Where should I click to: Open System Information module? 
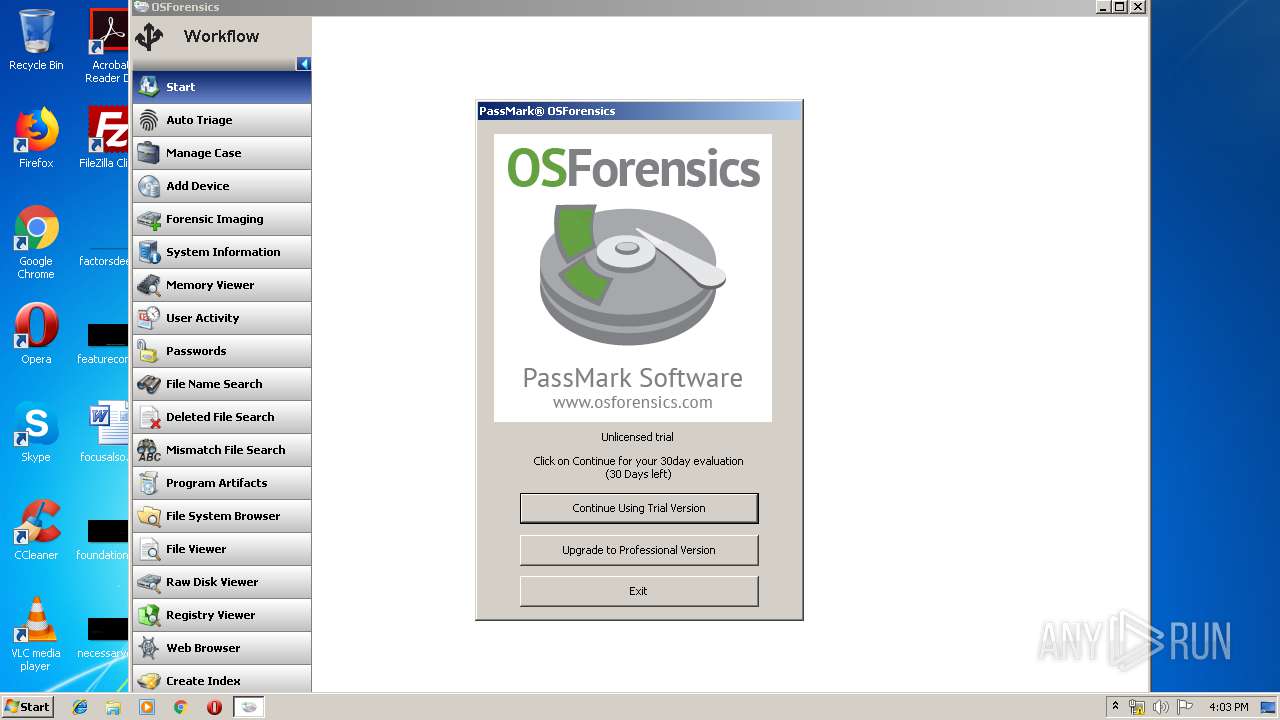tap(221, 252)
